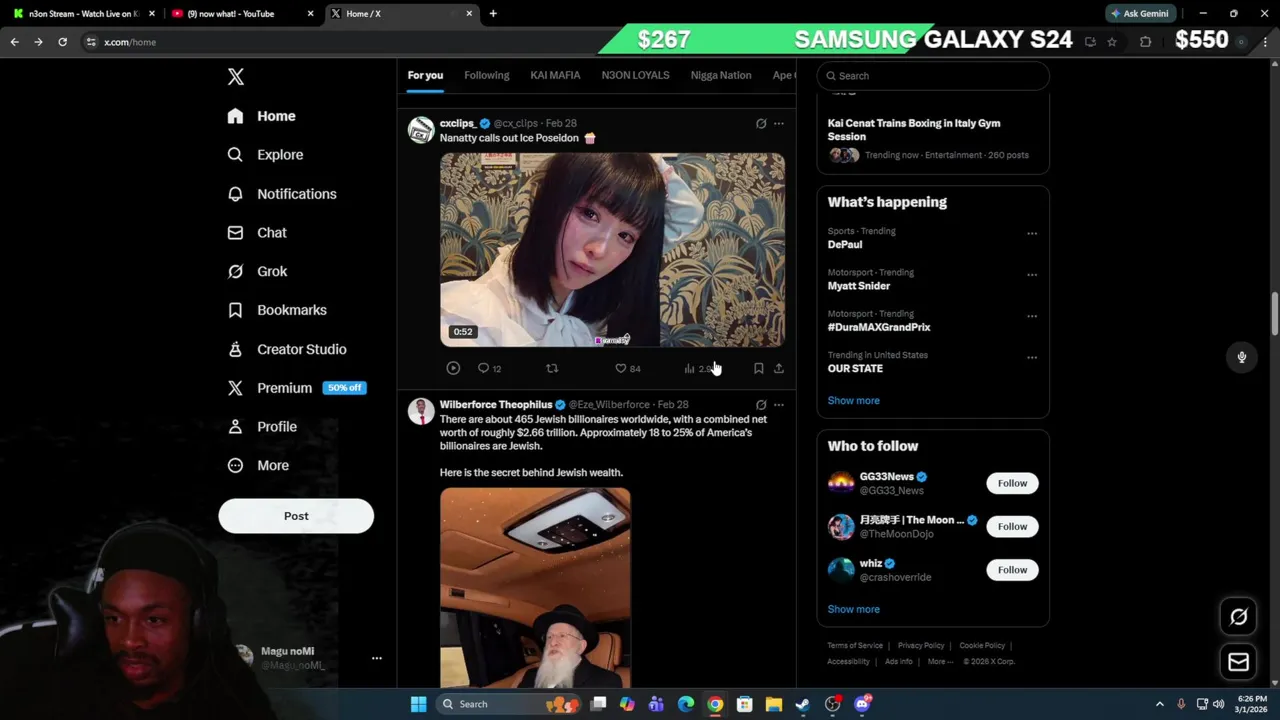Open the Grok icon on the Wilberforce Theophilus post

click(761, 405)
